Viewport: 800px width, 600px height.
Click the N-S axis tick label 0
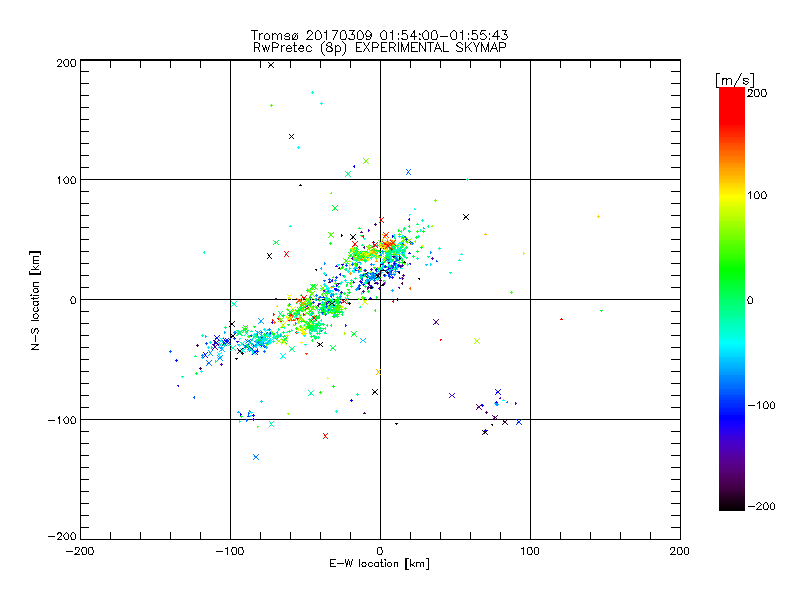click(x=73, y=300)
